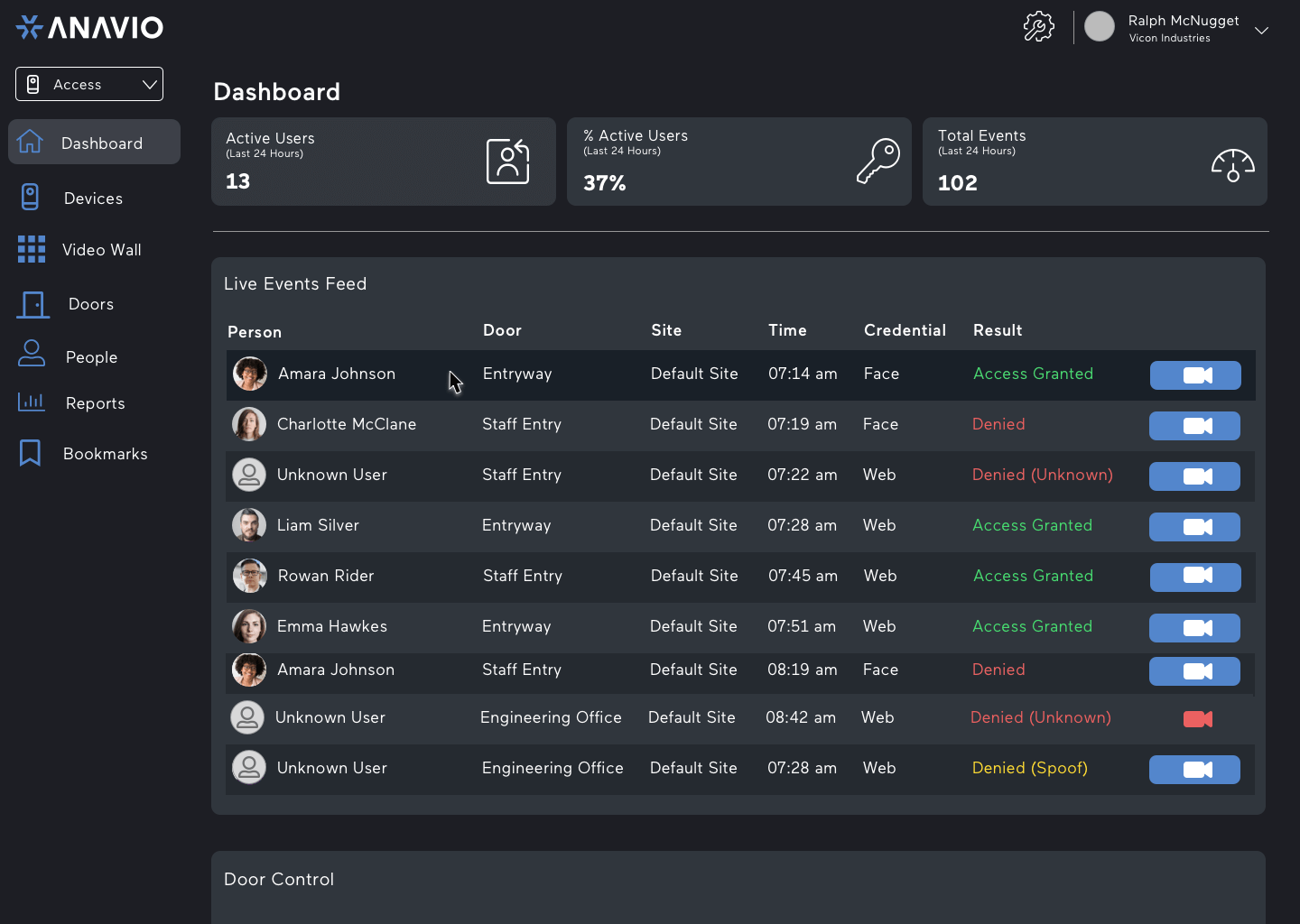Open the Access dropdown selector
The image size is (1300, 924).
[88, 84]
